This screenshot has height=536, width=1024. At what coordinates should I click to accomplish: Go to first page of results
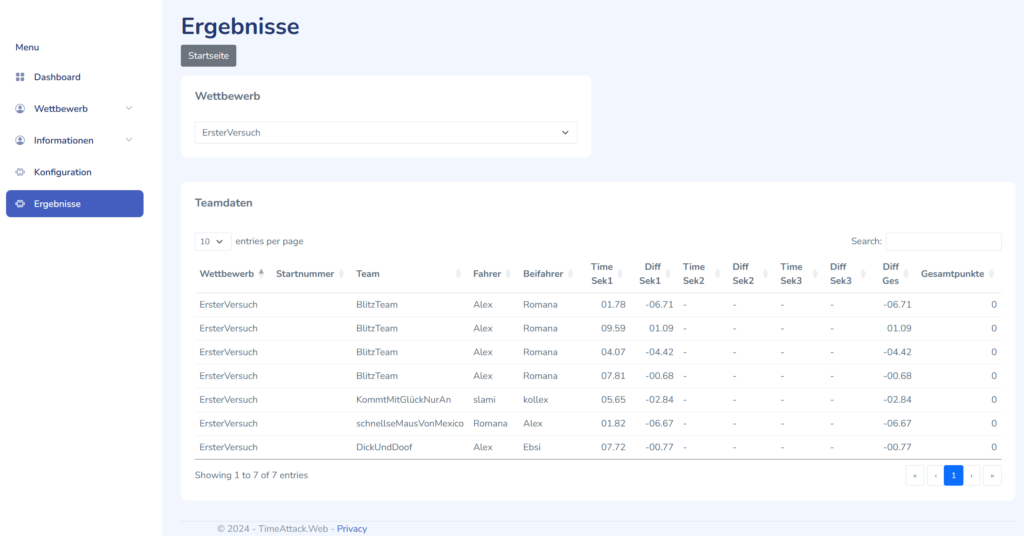click(x=915, y=475)
